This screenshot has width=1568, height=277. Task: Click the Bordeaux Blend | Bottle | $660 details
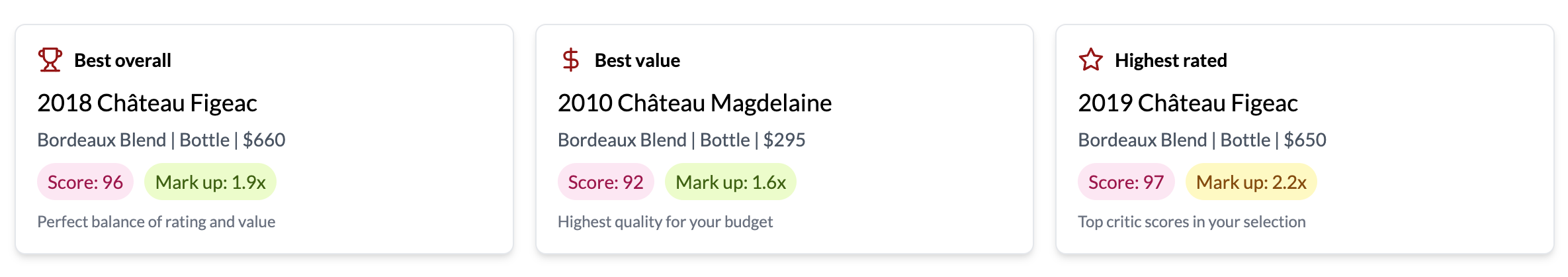point(161,140)
